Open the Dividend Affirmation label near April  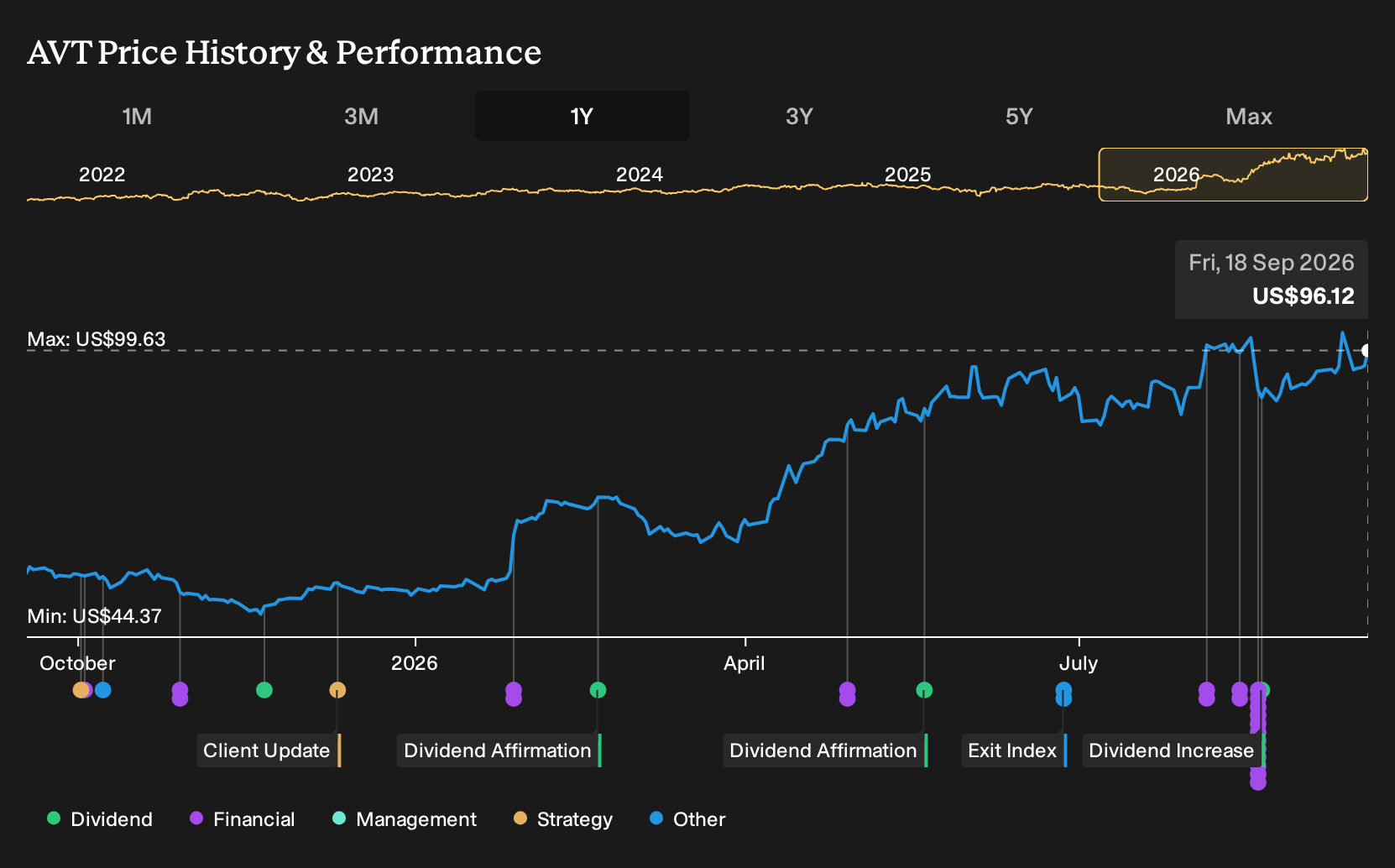tap(825, 750)
